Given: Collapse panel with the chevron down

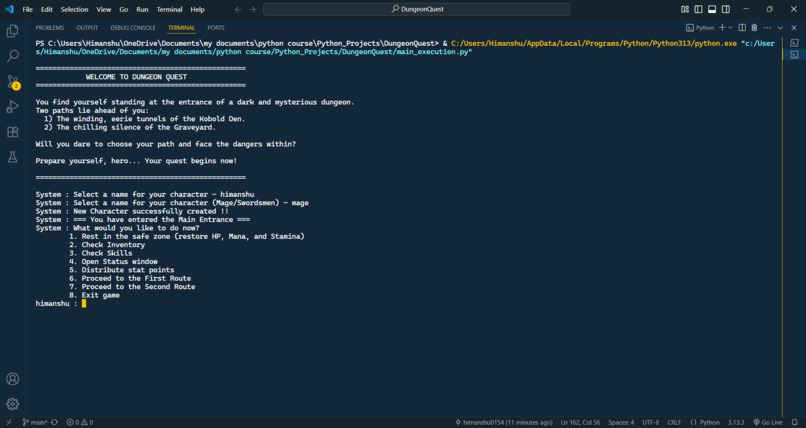Looking at the screenshot, I should coord(780,28).
